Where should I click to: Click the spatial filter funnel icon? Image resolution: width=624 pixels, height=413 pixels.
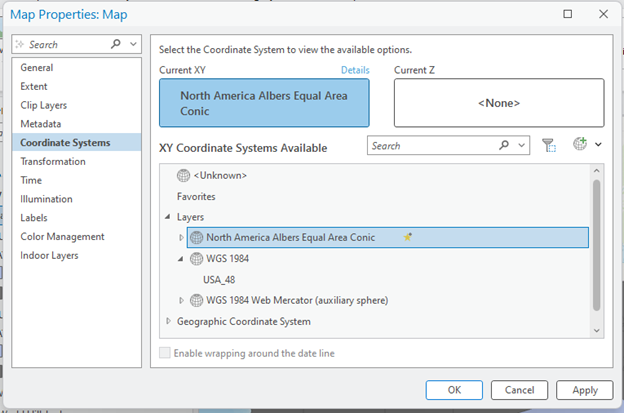[x=548, y=146]
